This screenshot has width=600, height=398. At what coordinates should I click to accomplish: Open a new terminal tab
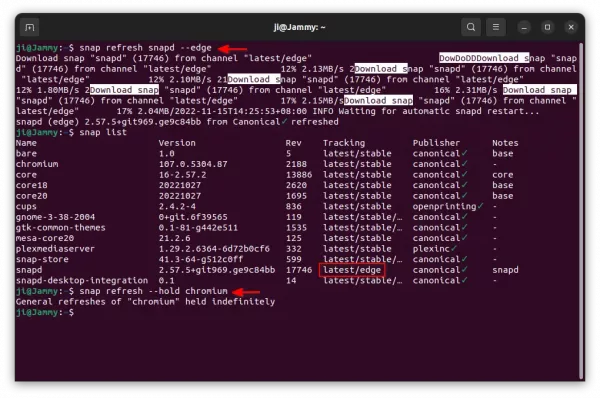pos(29,27)
